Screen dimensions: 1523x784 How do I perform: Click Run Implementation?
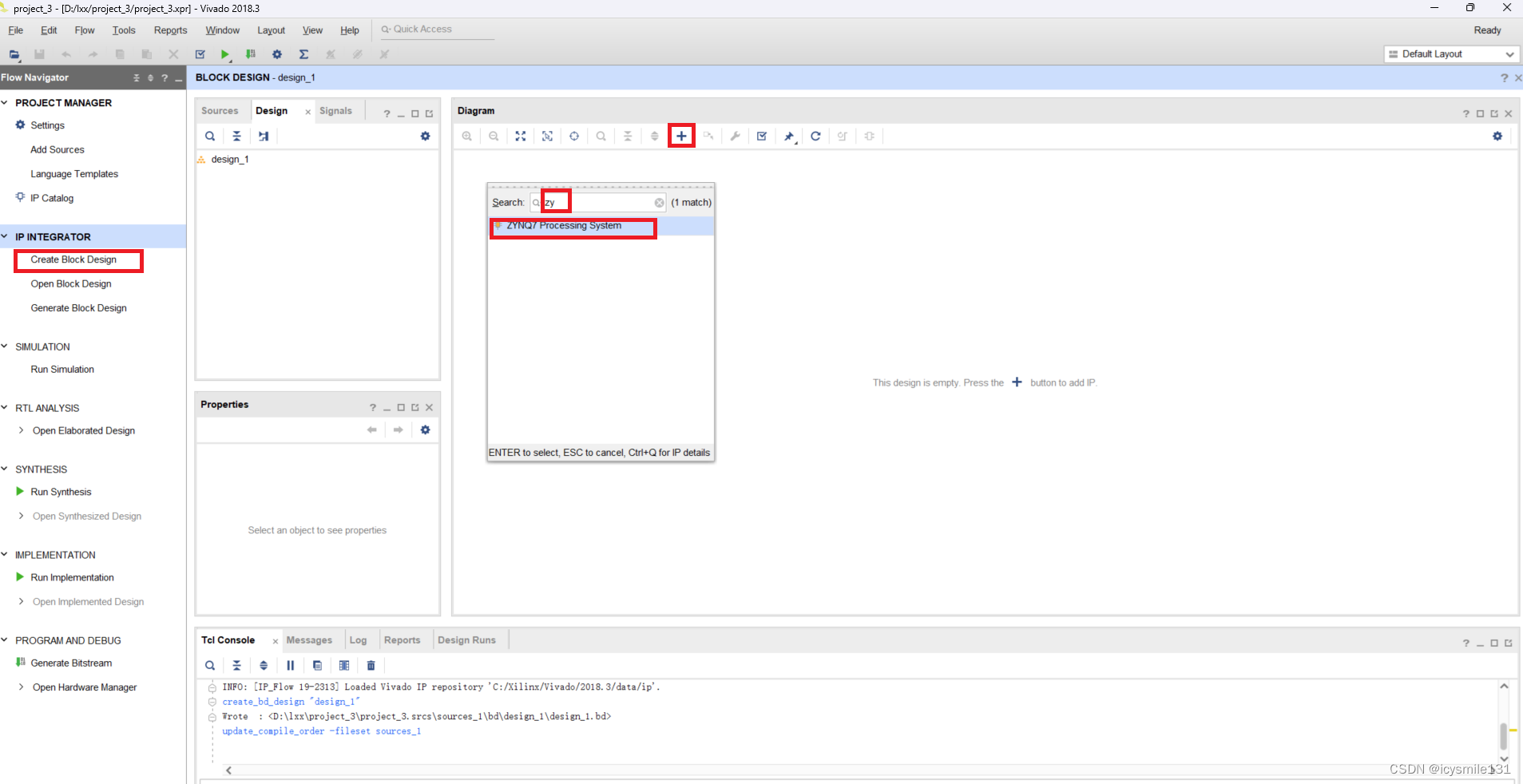pos(72,577)
